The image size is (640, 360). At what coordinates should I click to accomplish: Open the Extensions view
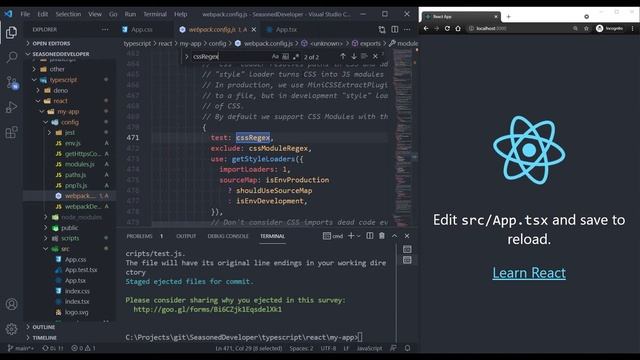11,132
